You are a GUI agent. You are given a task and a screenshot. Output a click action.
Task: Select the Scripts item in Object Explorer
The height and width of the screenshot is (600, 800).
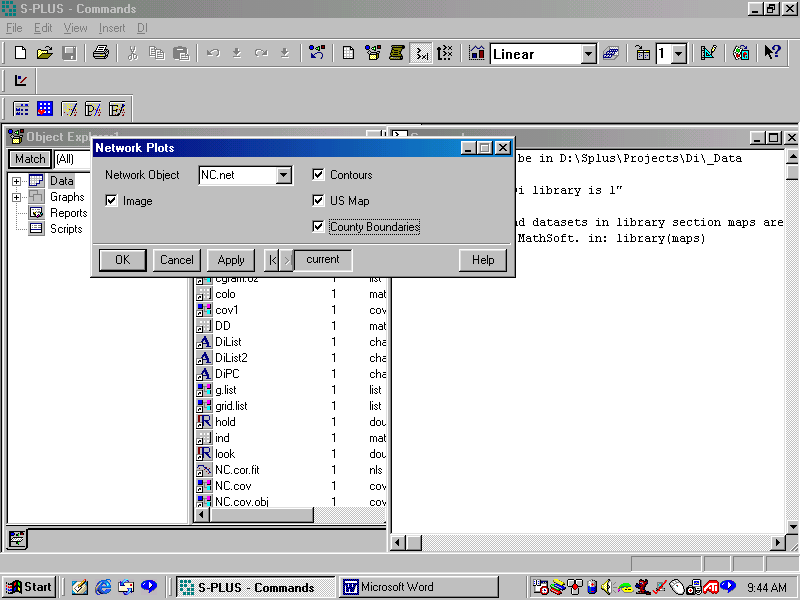coord(65,229)
